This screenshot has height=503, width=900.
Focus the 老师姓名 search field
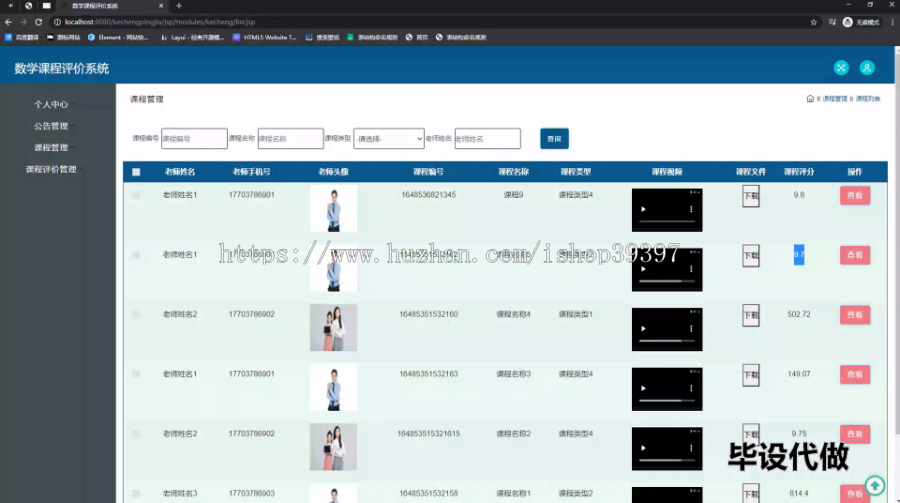tap(487, 138)
